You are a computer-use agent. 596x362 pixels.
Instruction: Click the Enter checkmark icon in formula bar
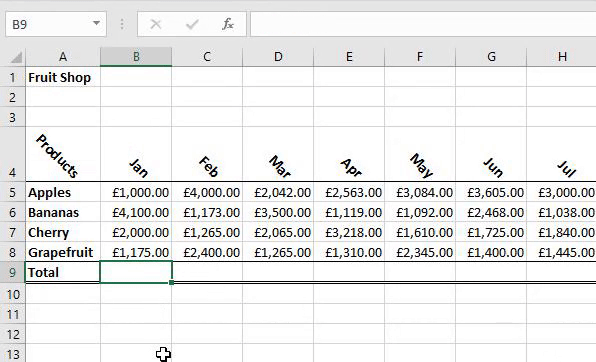[x=192, y=24]
